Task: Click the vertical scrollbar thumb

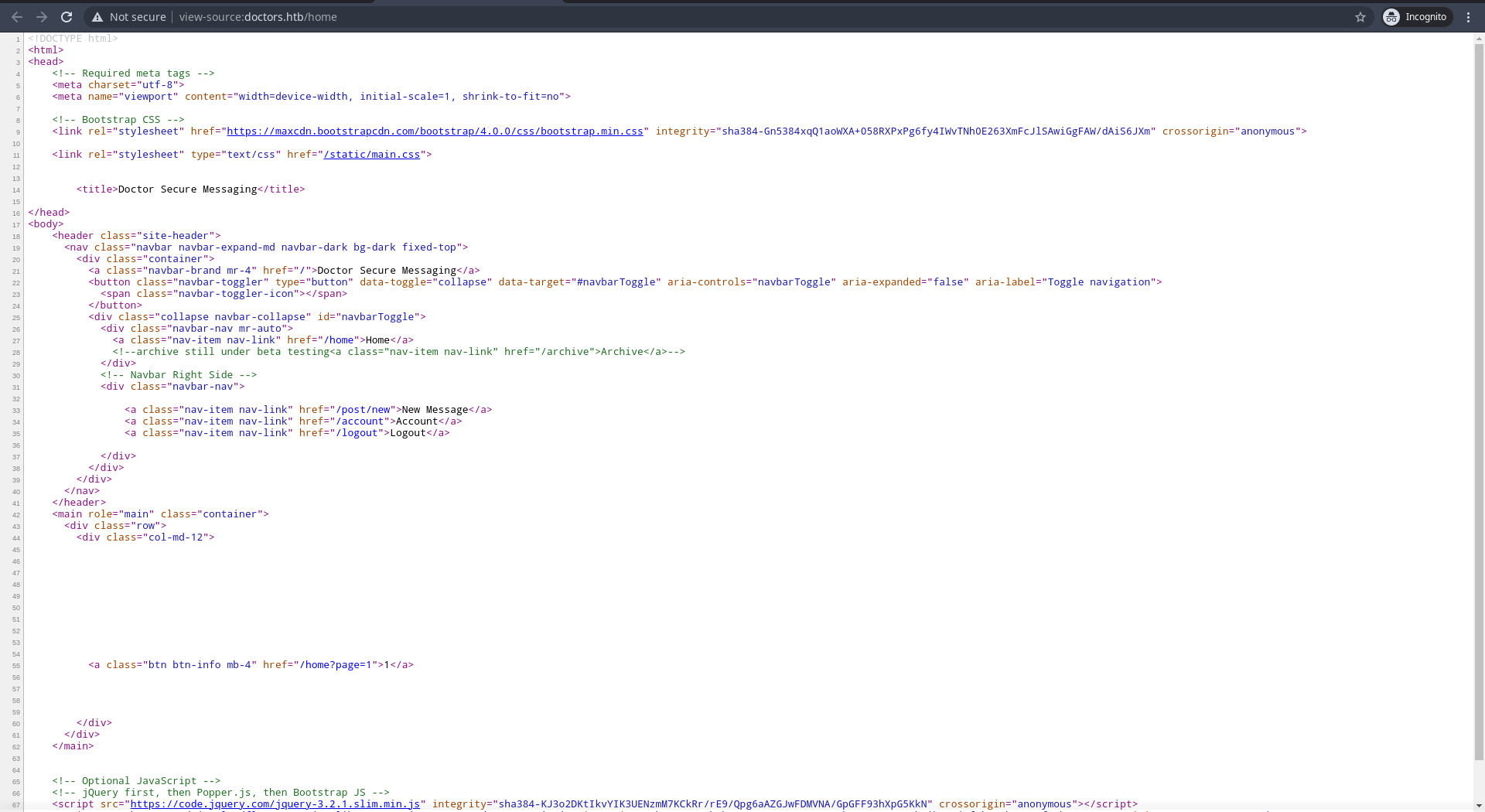Action: (x=1479, y=402)
